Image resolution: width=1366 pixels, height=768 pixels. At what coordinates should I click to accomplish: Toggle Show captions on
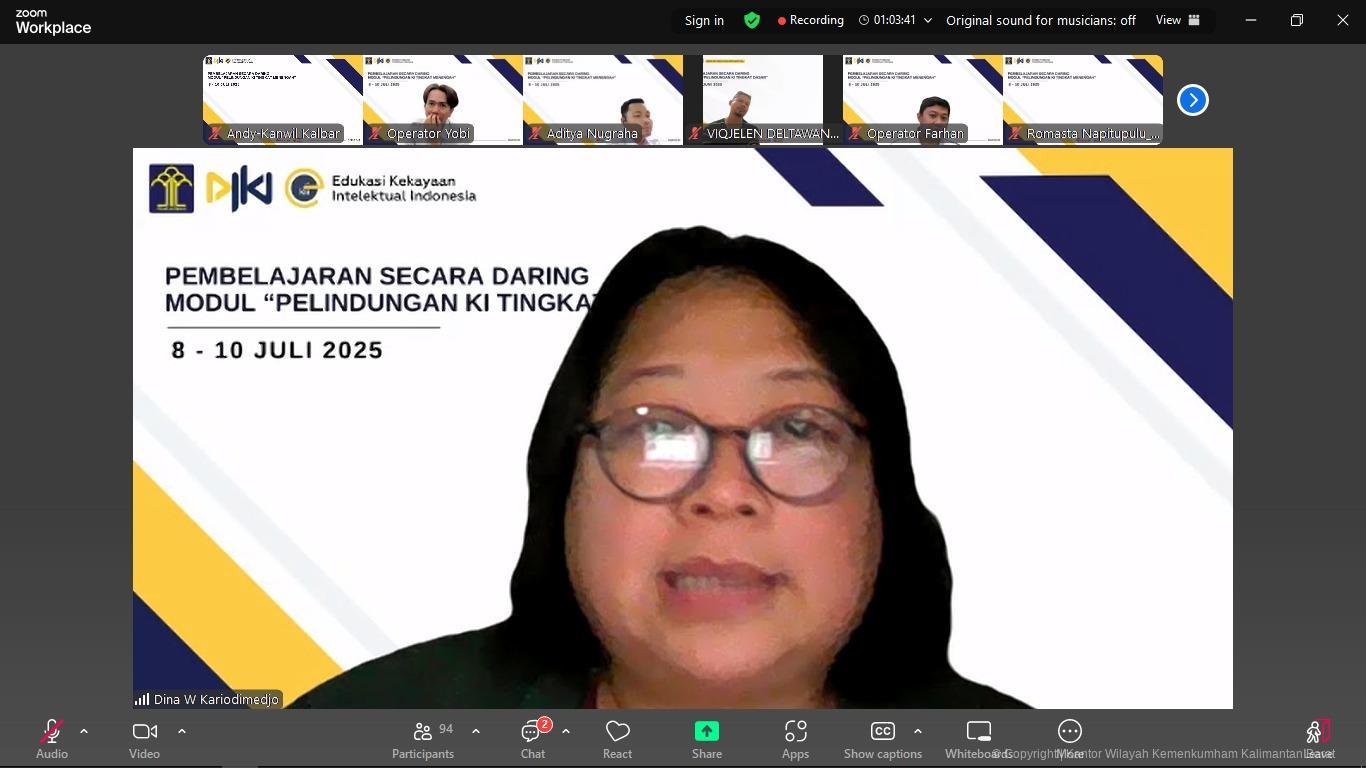(x=882, y=740)
